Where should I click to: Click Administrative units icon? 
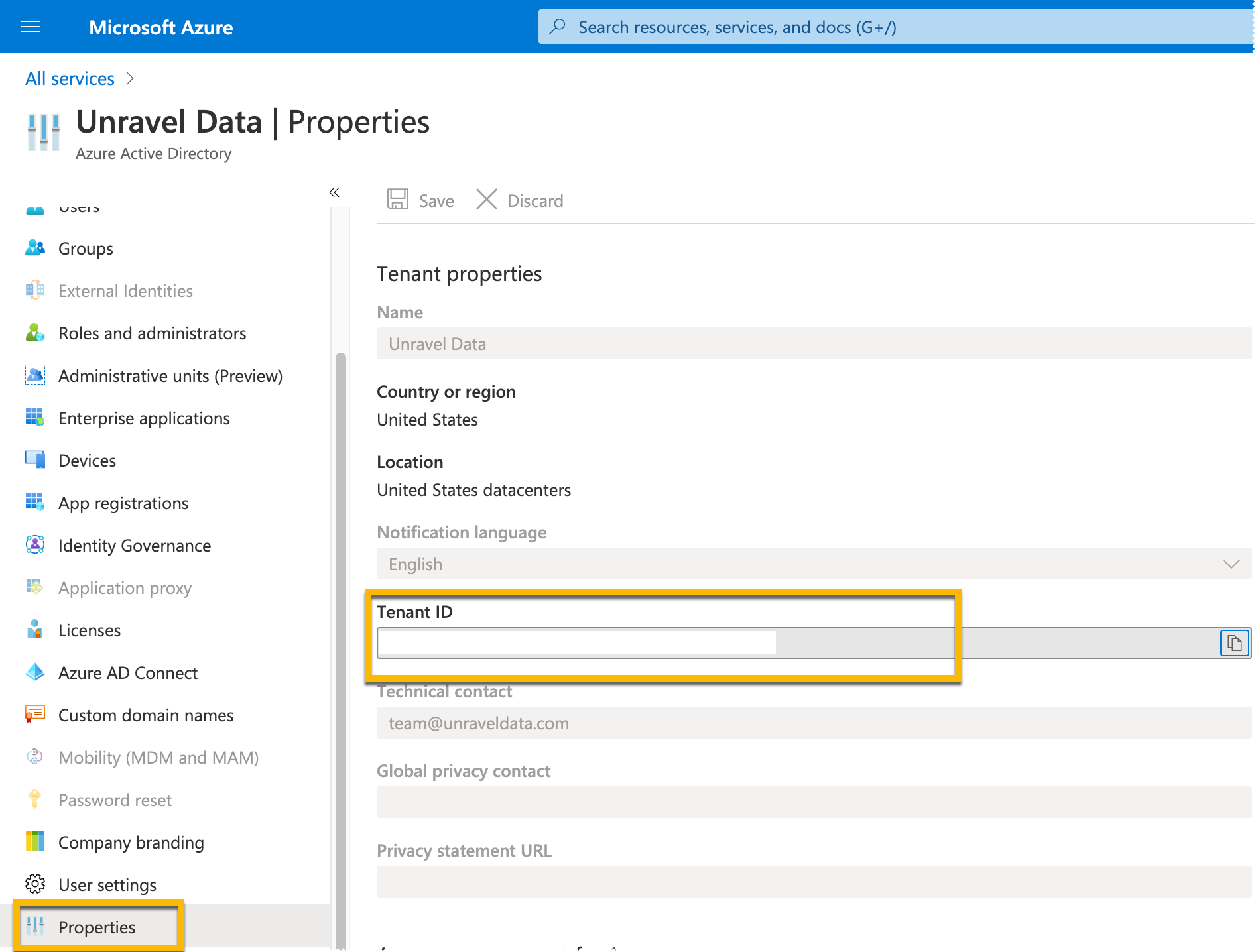[x=35, y=375]
